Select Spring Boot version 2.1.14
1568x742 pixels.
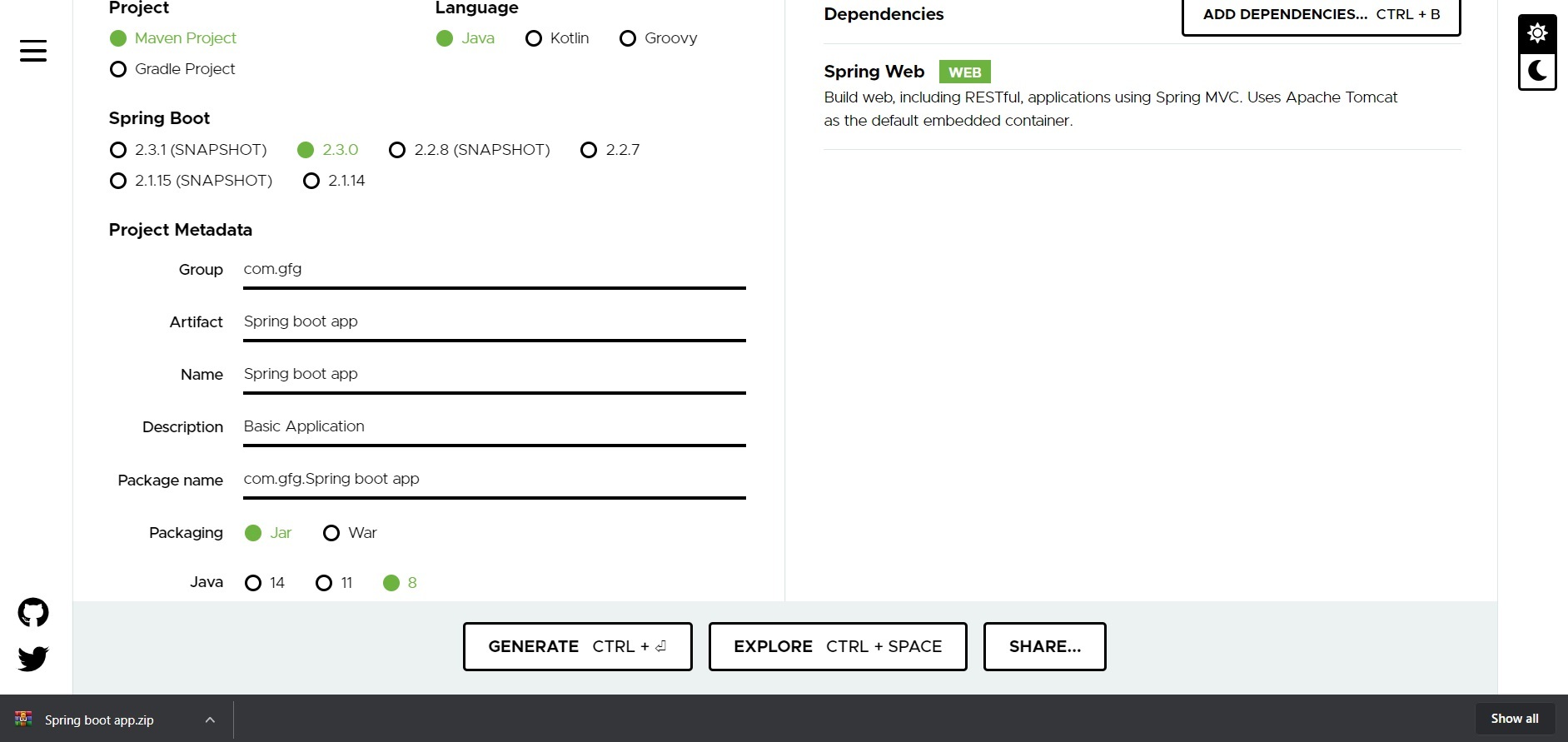click(334, 181)
